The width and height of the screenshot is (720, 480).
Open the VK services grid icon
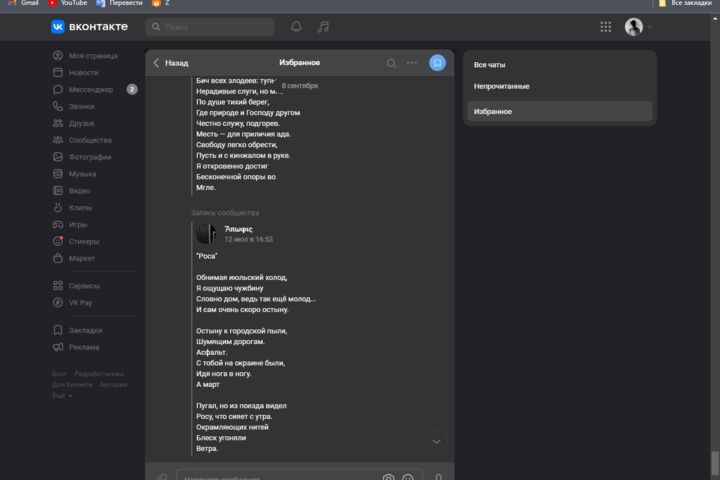pos(606,27)
